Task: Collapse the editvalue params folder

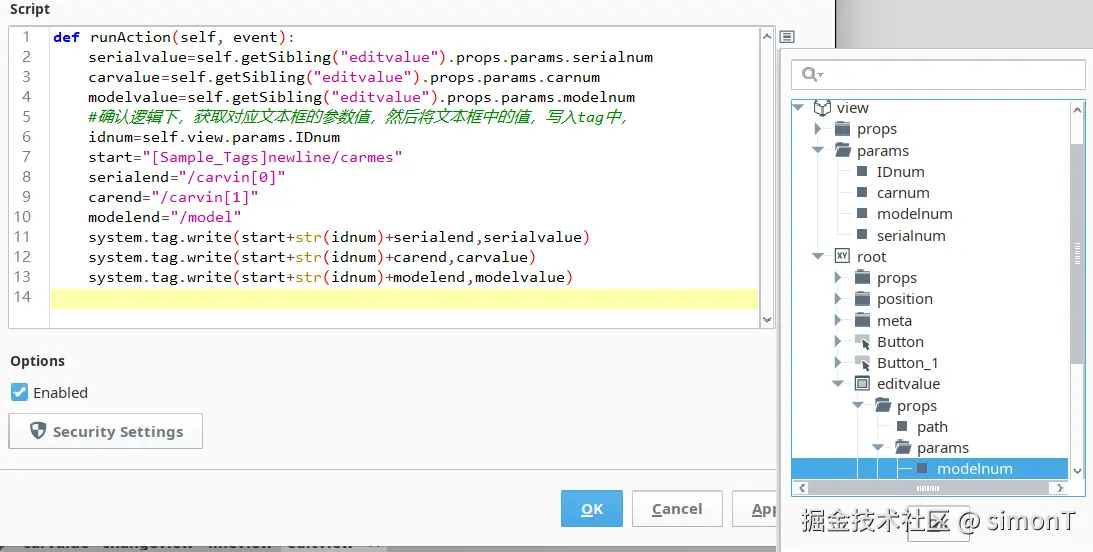Action: pos(878,447)
